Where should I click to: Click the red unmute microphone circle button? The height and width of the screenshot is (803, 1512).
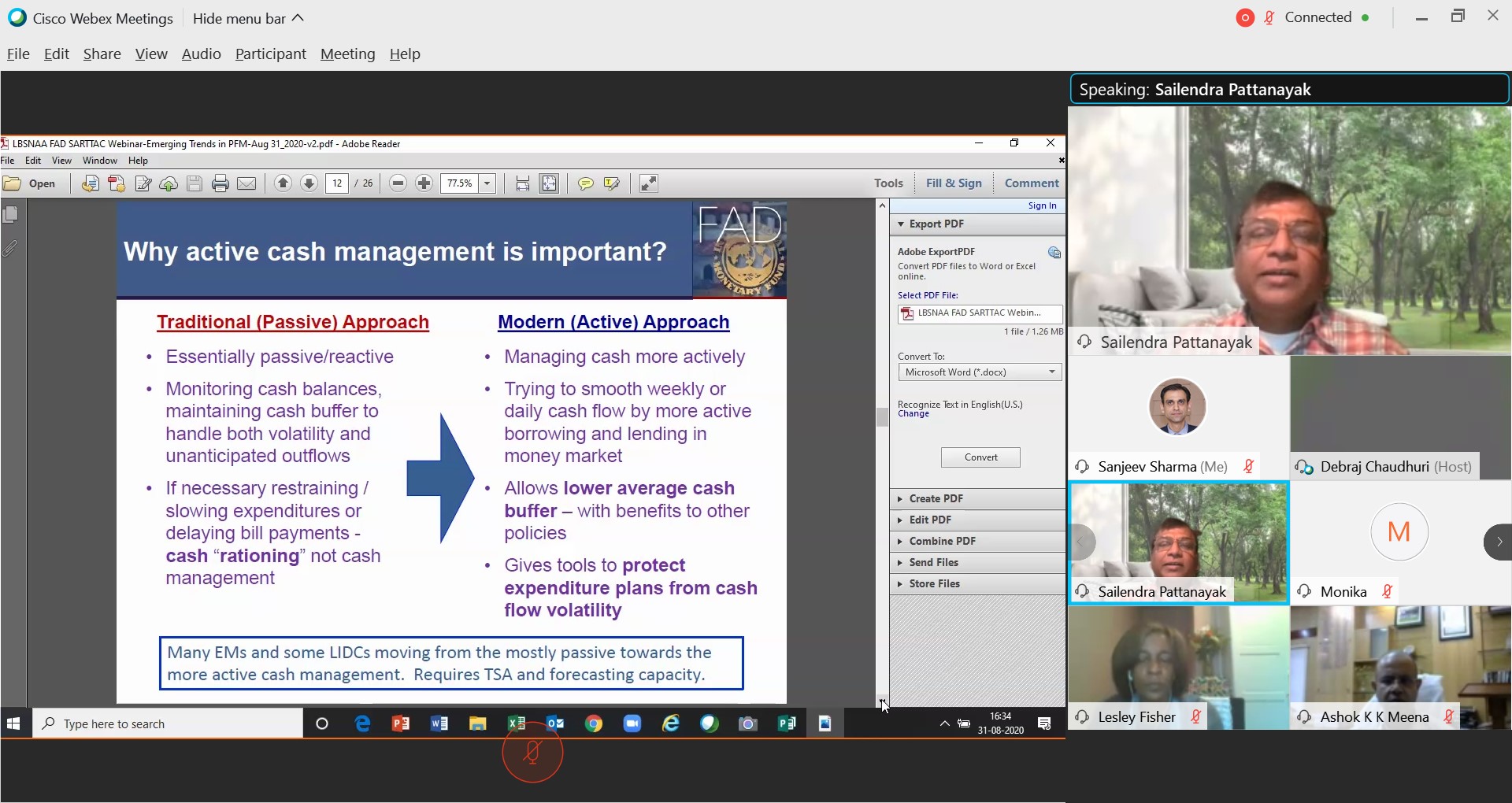(532, 753)
